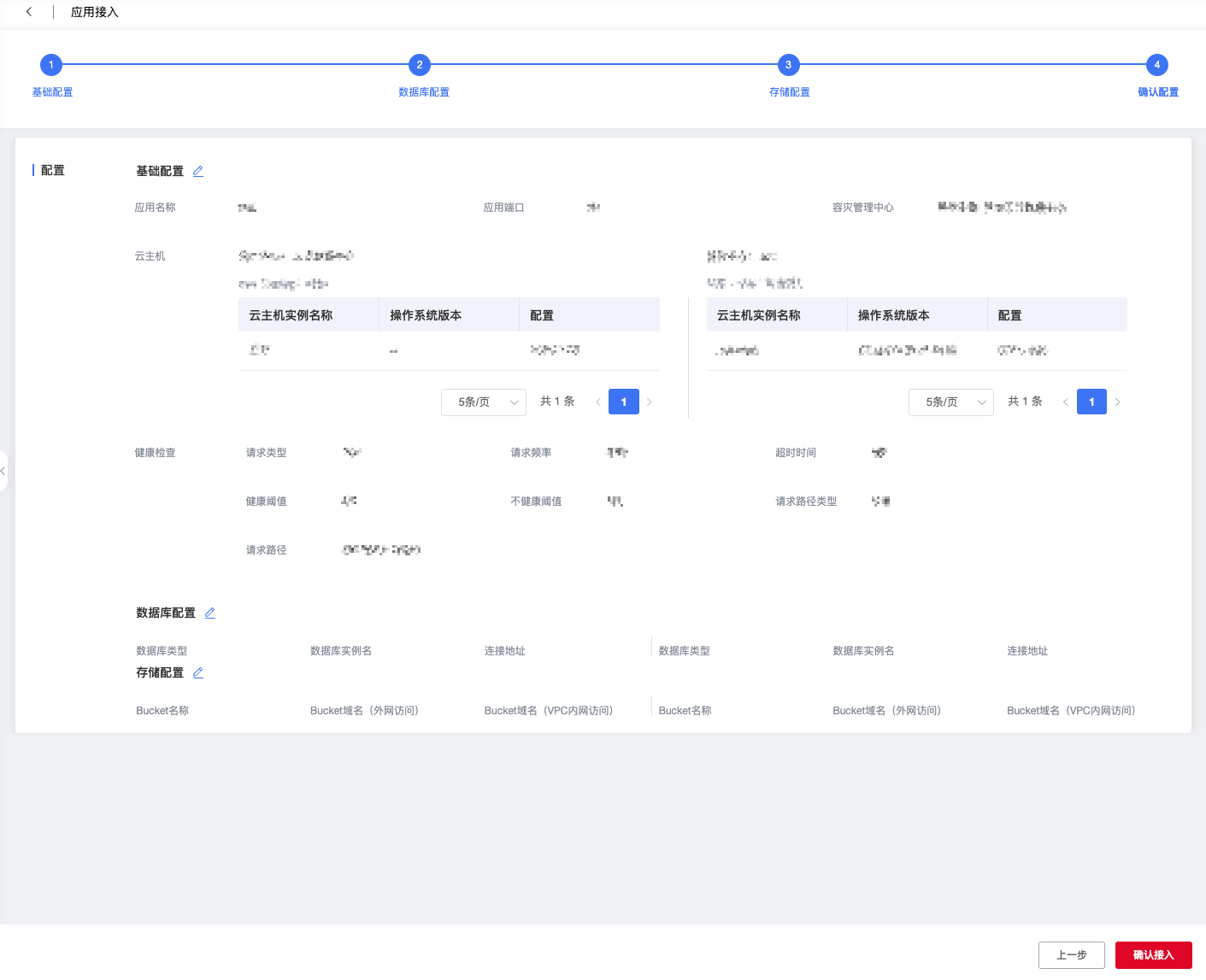Go to step 2 数据库配置
The width and height of the screenshot is (1206, 980).
pos(420,65)
